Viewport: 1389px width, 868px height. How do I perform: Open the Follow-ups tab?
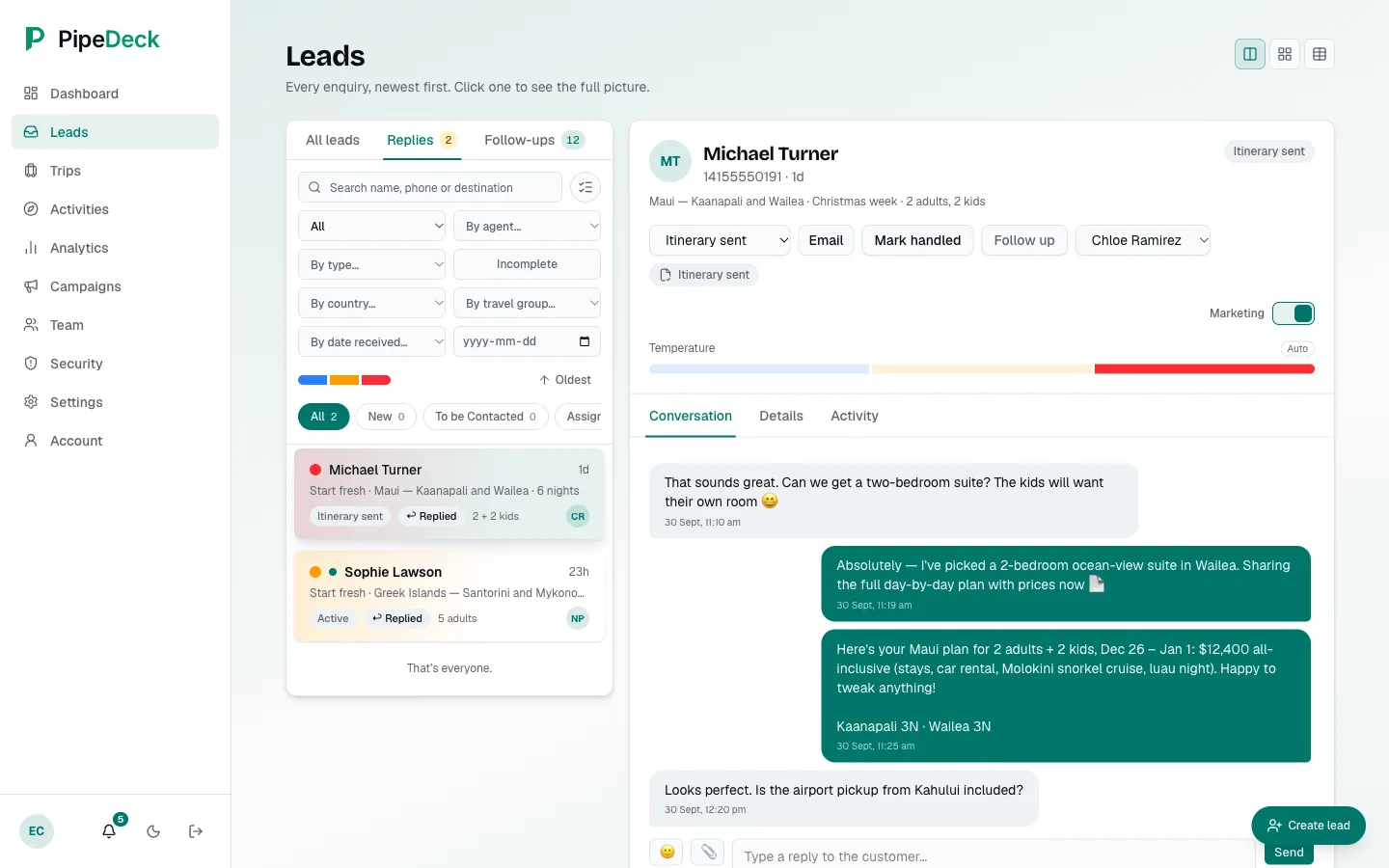click(x=534, y=140)
